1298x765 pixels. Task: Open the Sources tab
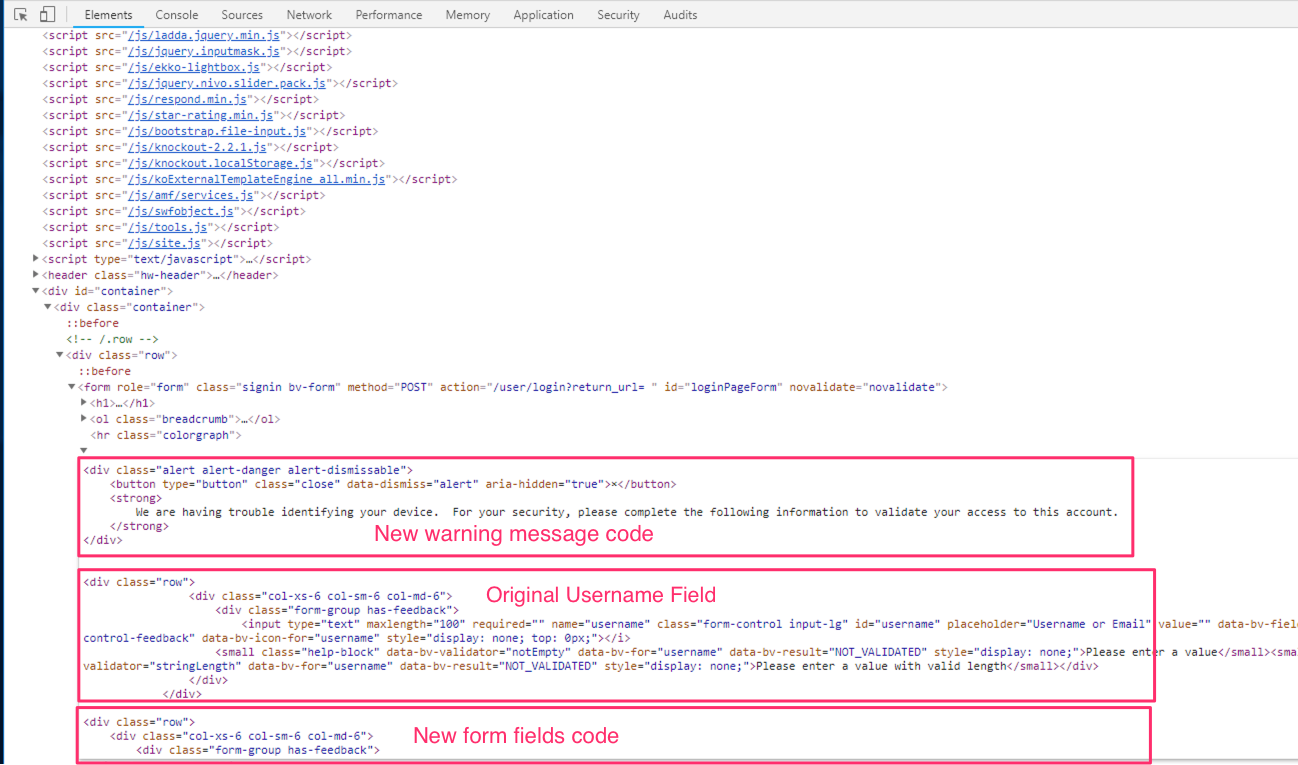[242, 15]
